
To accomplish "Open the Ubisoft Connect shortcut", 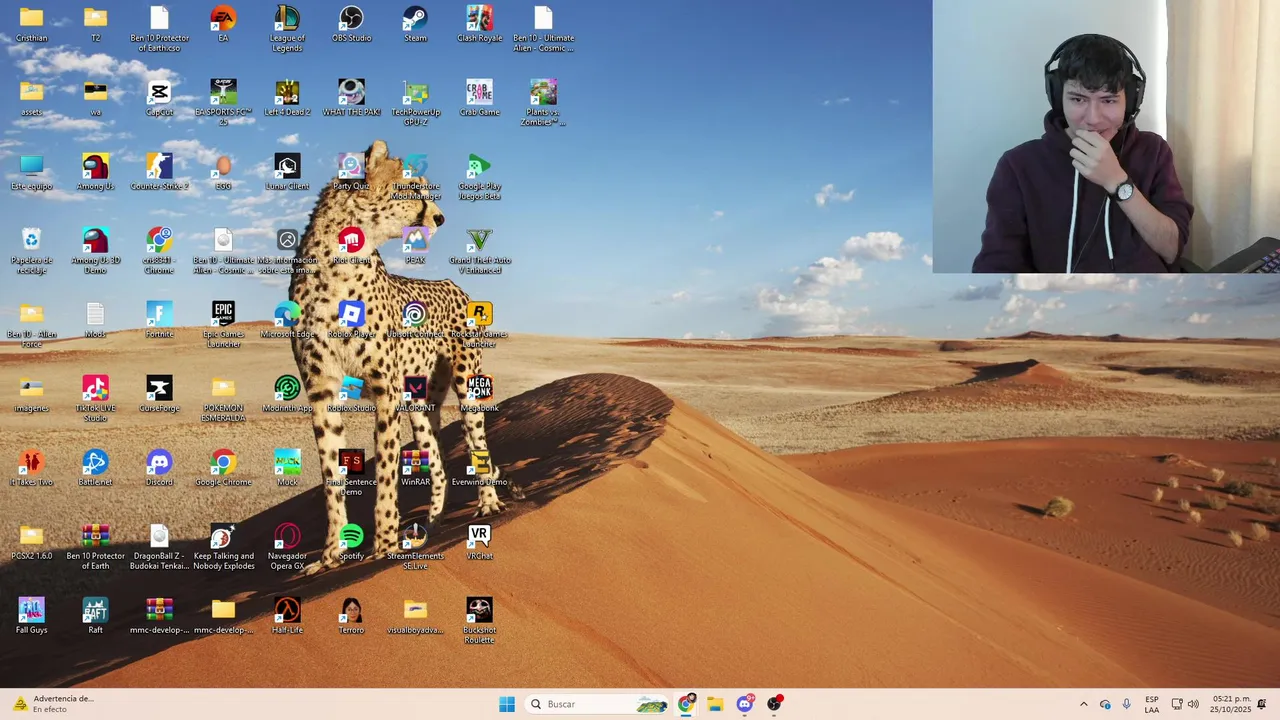I will [x=415, y=320].
